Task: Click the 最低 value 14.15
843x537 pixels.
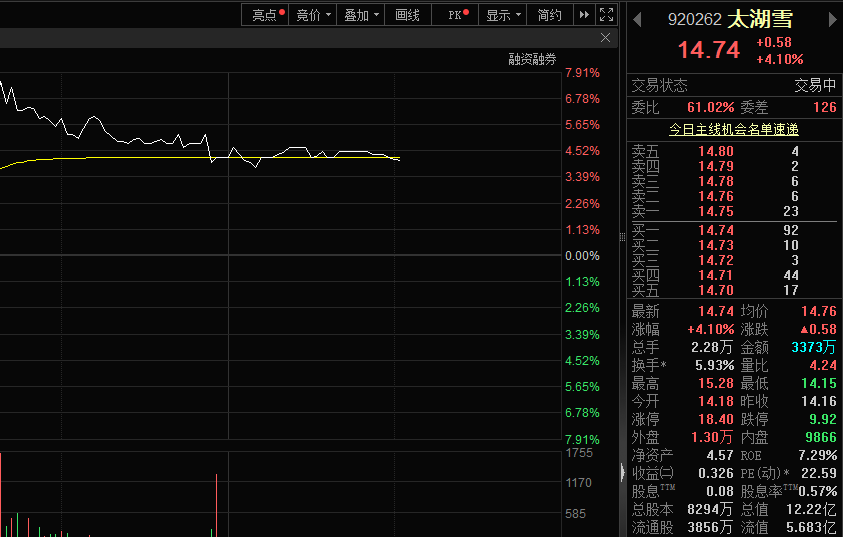Action: click(819, 384)
